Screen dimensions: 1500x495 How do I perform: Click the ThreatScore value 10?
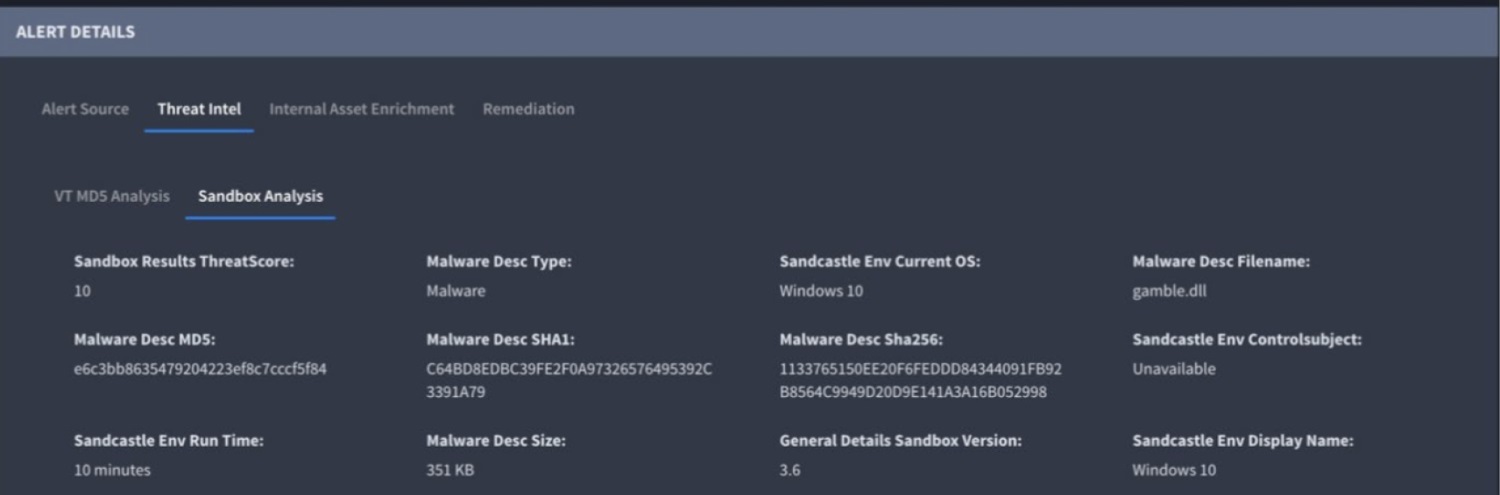[82, 291]
